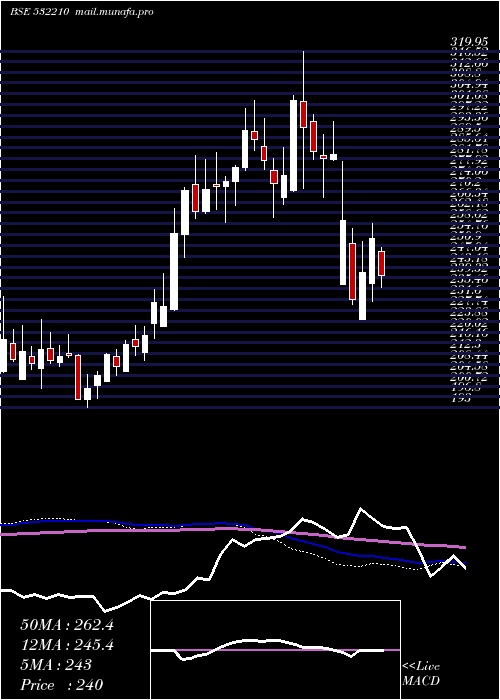
Task: Click the MACD inset chart box
Action: 275,650
